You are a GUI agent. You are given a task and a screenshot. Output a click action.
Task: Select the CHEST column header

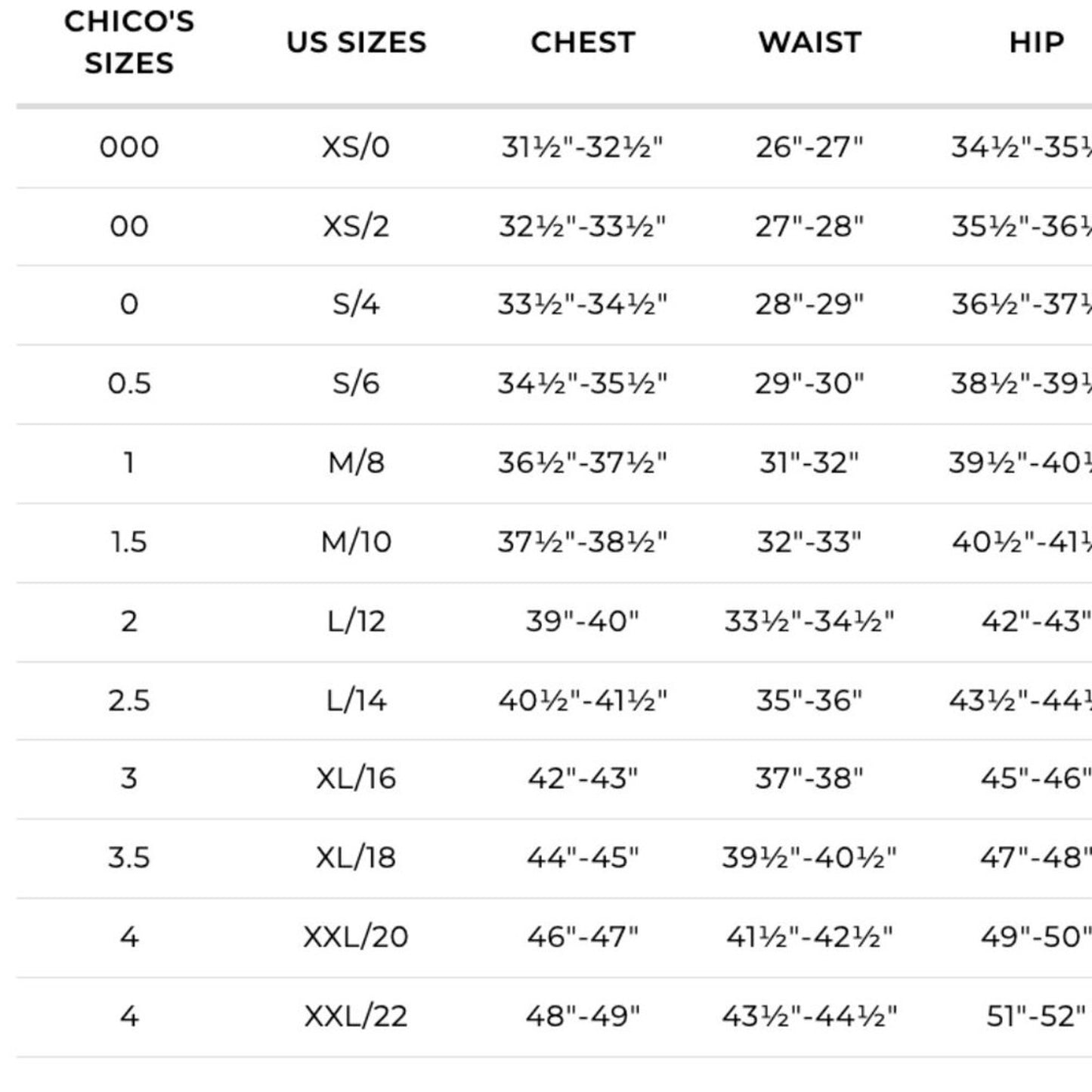[x=583, y=42]
